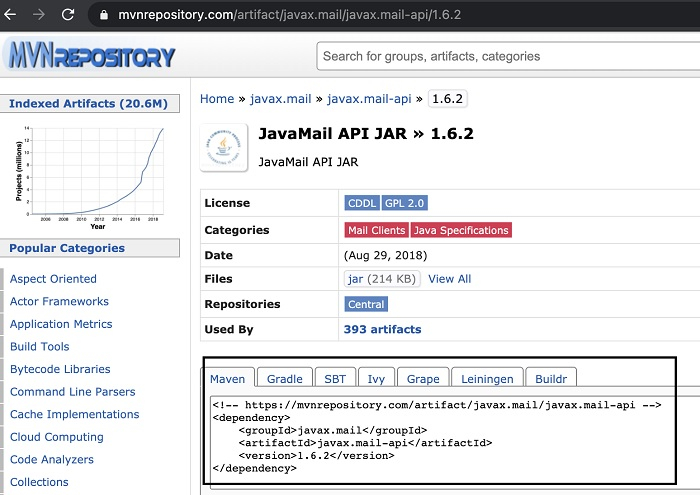Click the Used By row label
700x495 pixels.
click(x=229, y=329)
